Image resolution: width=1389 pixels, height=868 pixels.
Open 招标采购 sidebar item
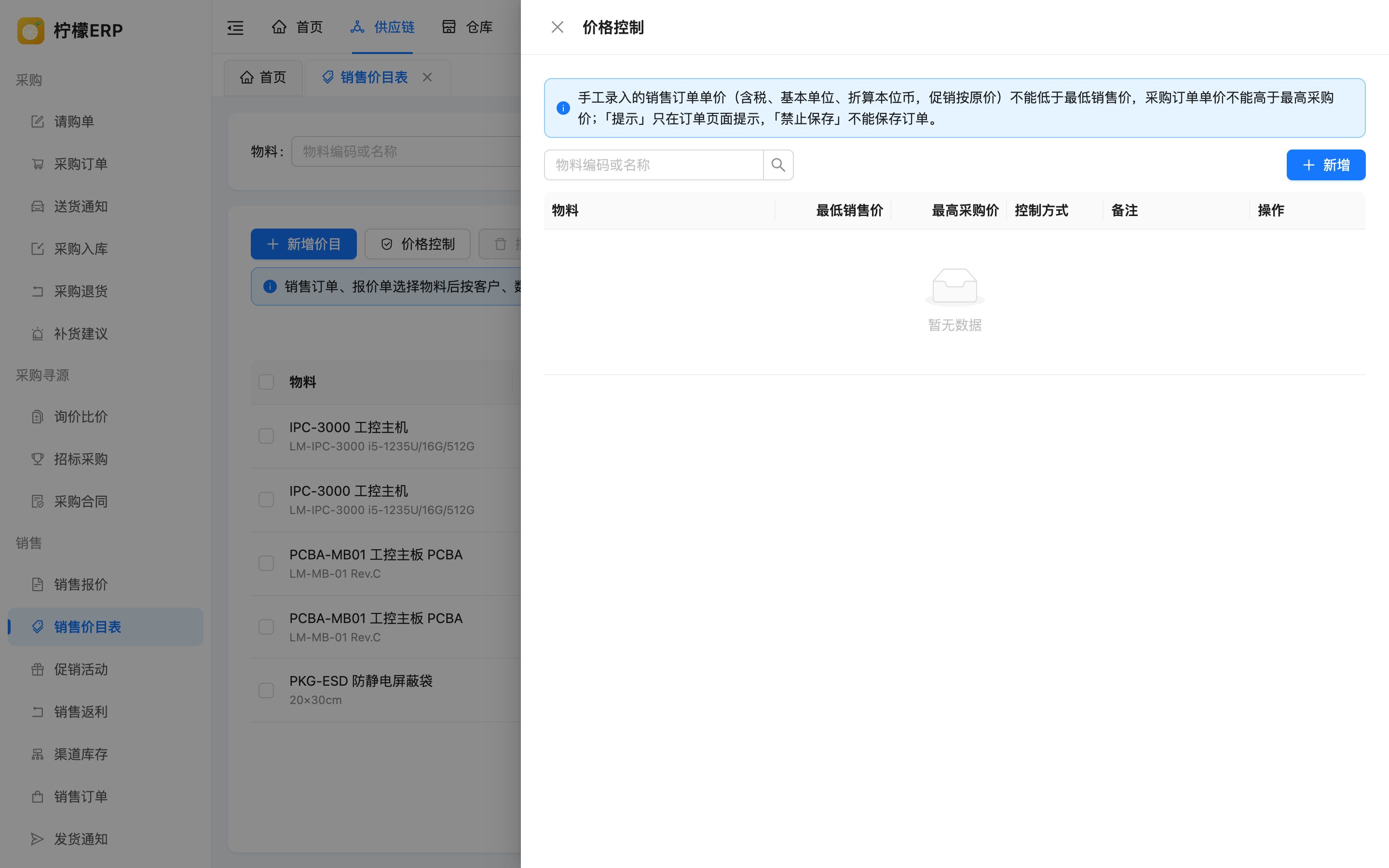[x=106, y=459]
